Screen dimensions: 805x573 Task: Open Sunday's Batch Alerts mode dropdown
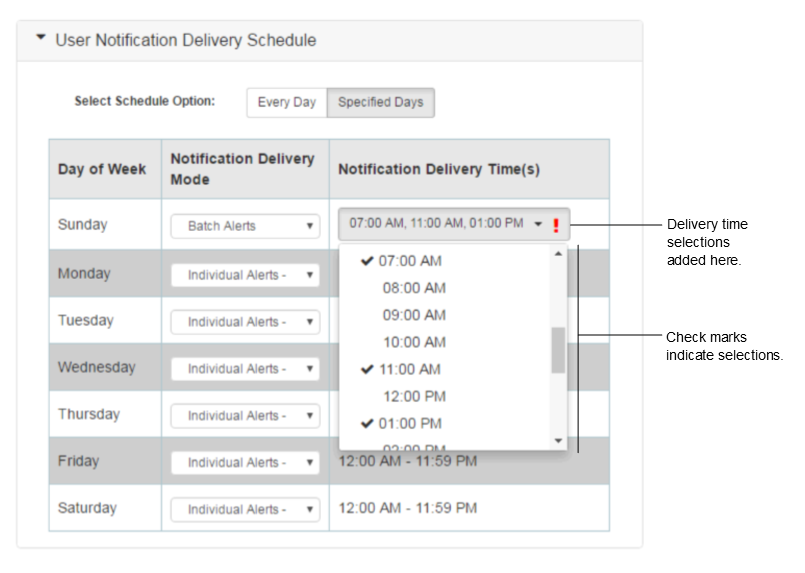tap(244, 226)
